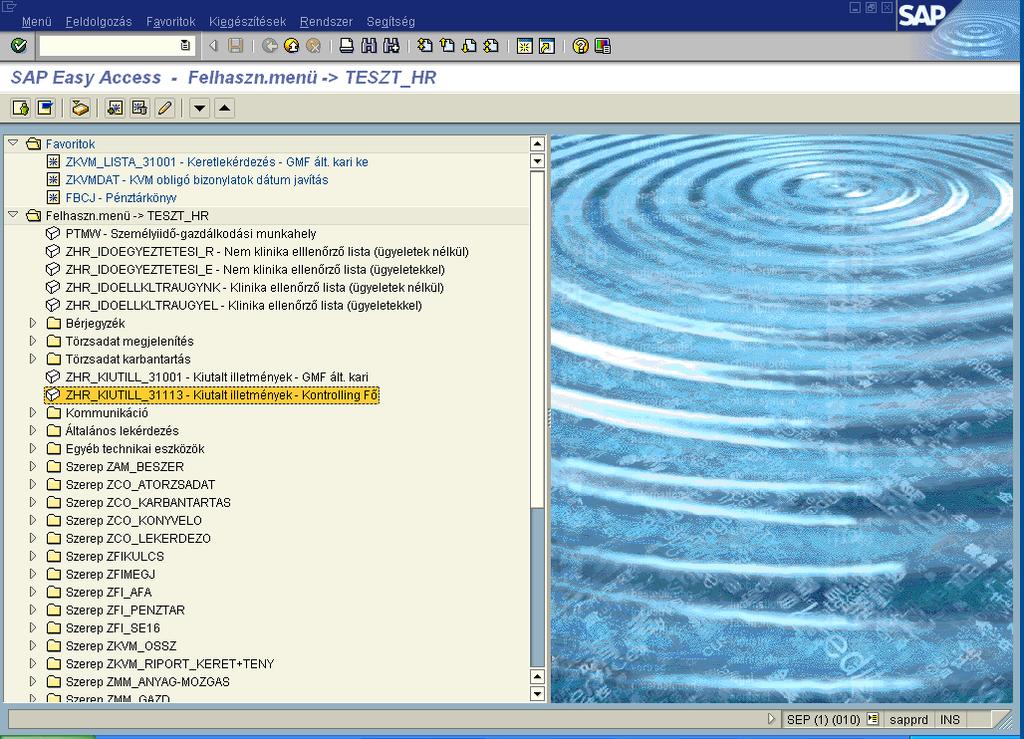
Task: Click the First Page icon
Action: point(425,46)
